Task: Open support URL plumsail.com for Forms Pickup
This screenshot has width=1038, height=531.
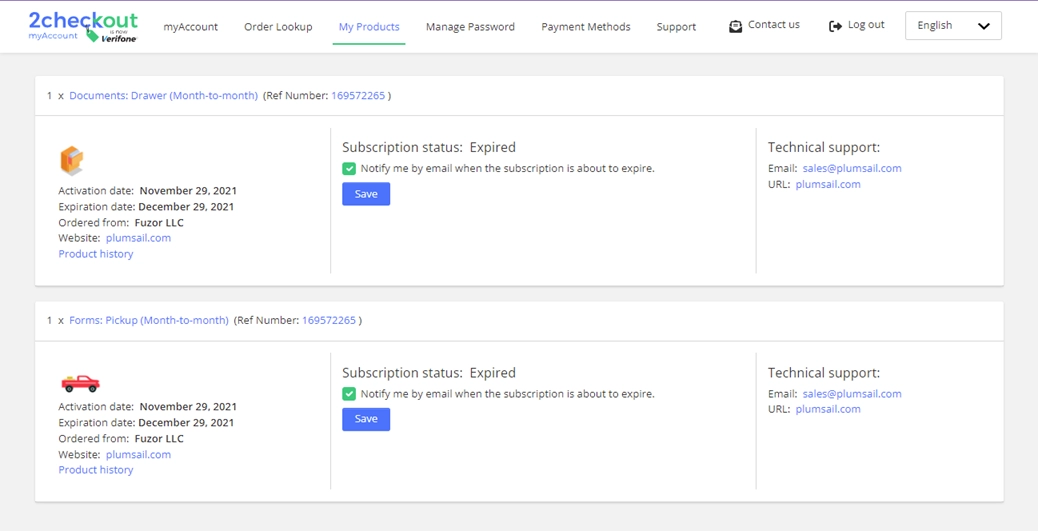Action: [828, 409]
